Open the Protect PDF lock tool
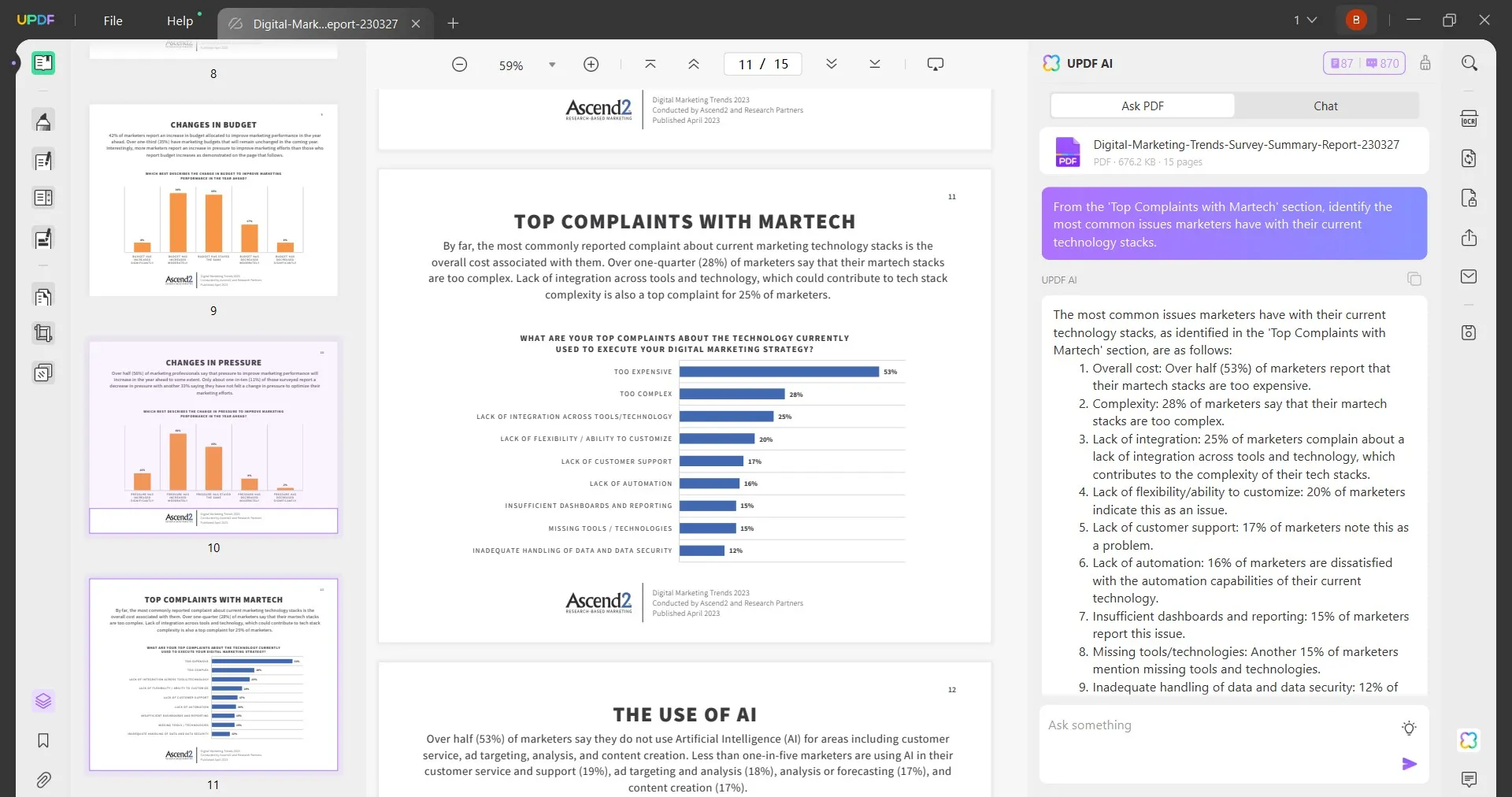 [x=1469, y=198]
